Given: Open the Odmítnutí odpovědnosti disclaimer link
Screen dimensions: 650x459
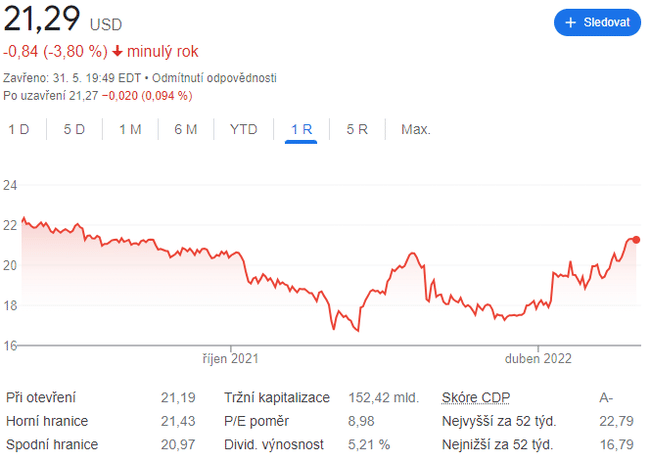Looking at the screenshot, I should 214,78.
